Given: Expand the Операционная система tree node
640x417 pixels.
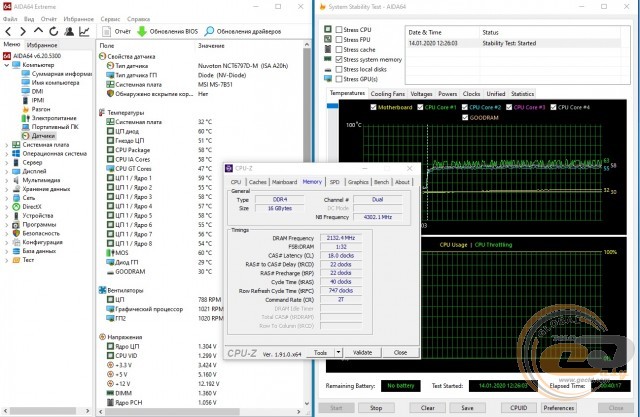Looking at the screenshot, I should coord(7,154).
